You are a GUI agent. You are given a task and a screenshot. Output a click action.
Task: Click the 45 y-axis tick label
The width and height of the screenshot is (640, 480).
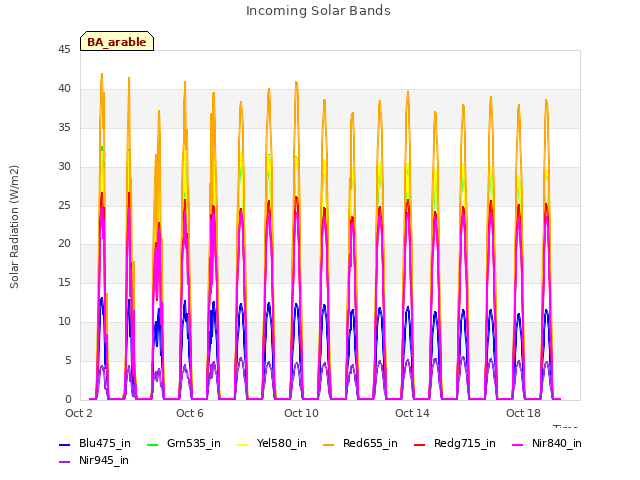pyautogui.click(x=64, y=50)
